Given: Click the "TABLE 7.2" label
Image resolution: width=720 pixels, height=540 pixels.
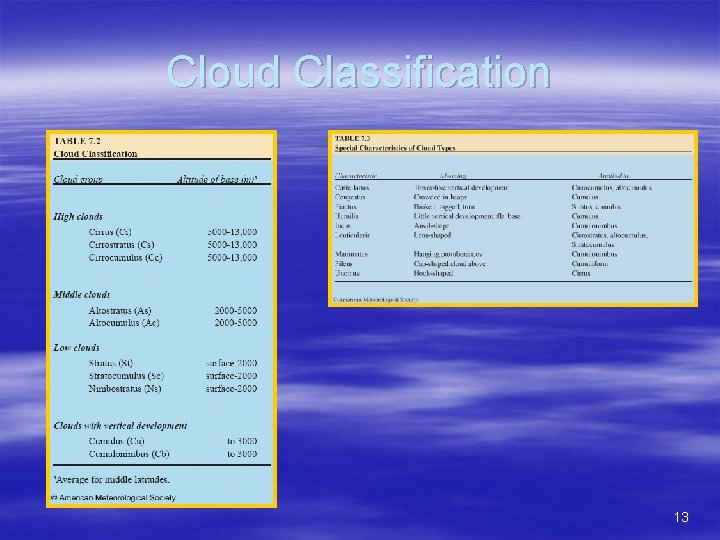Looking at the screenshot, I should (x=77, y=141).
